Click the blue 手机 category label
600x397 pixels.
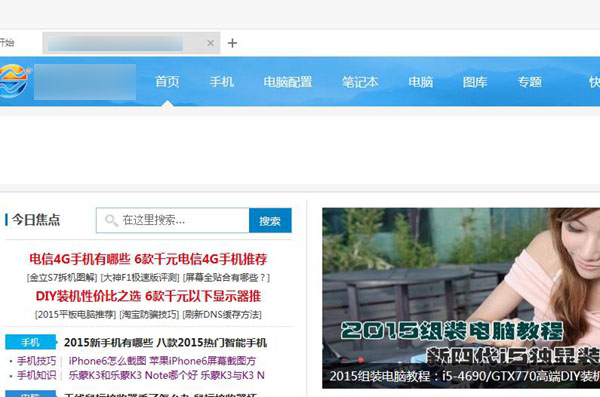(31, 342)
